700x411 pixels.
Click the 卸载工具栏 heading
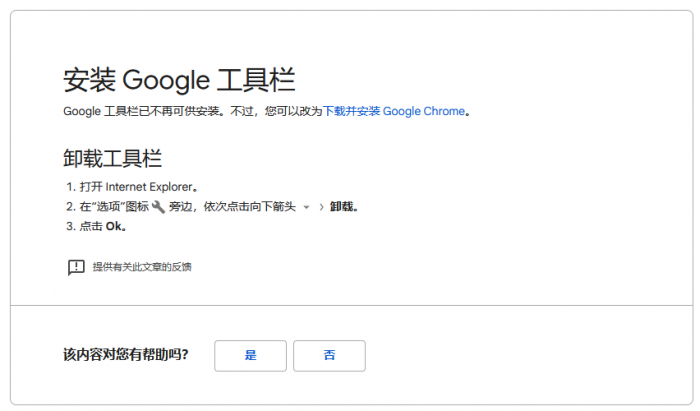coord(112,158)
